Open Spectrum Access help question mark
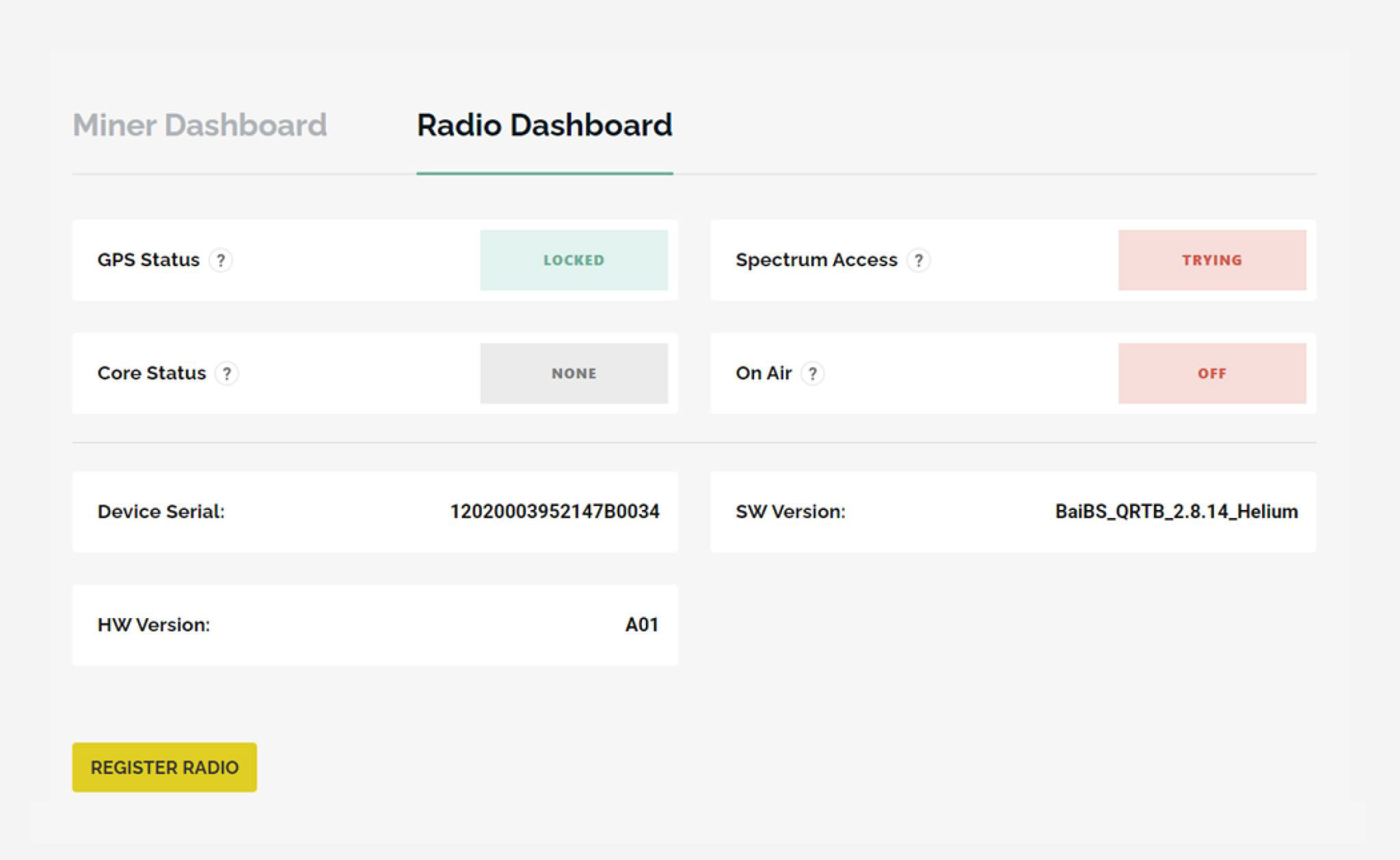This screenshot has width=1400, height=860. (919, 260)
